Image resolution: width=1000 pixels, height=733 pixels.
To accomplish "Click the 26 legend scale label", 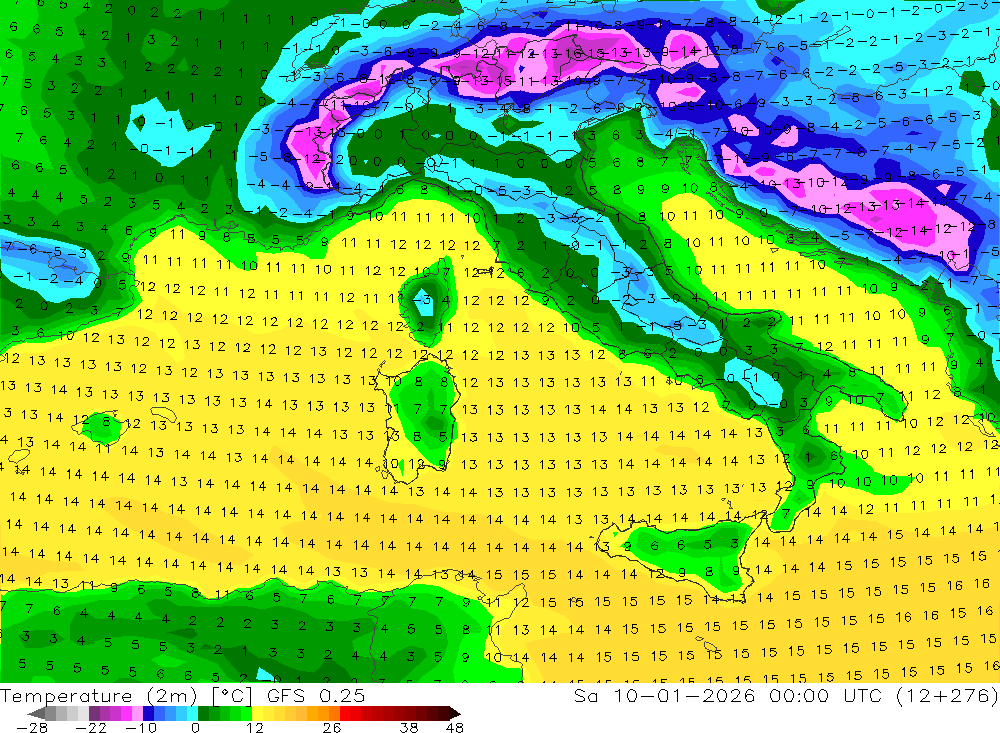I will tap(332, 727).
